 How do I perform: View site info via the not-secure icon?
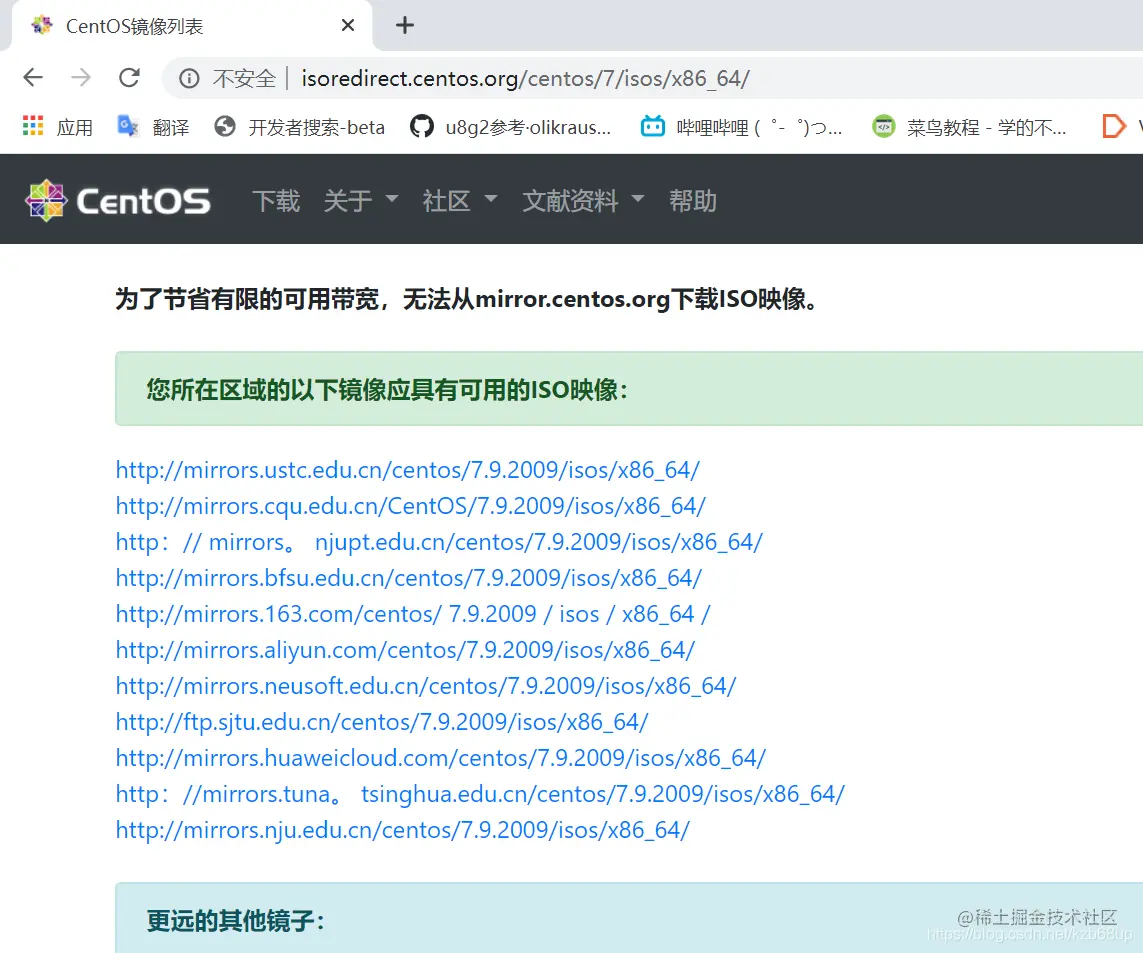click(x=189, y=78)
